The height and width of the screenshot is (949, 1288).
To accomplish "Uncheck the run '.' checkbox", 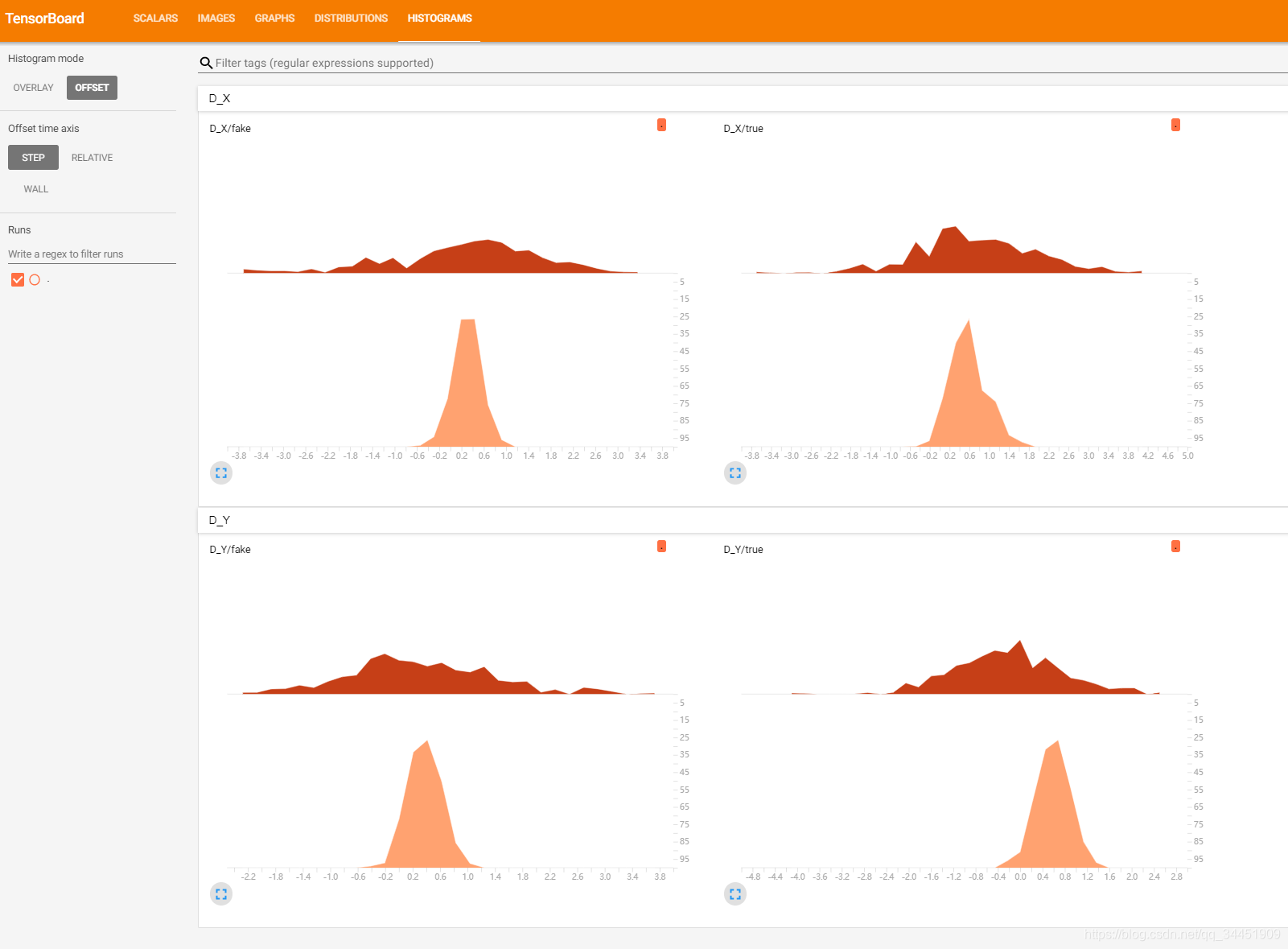I will coord(18,280).
